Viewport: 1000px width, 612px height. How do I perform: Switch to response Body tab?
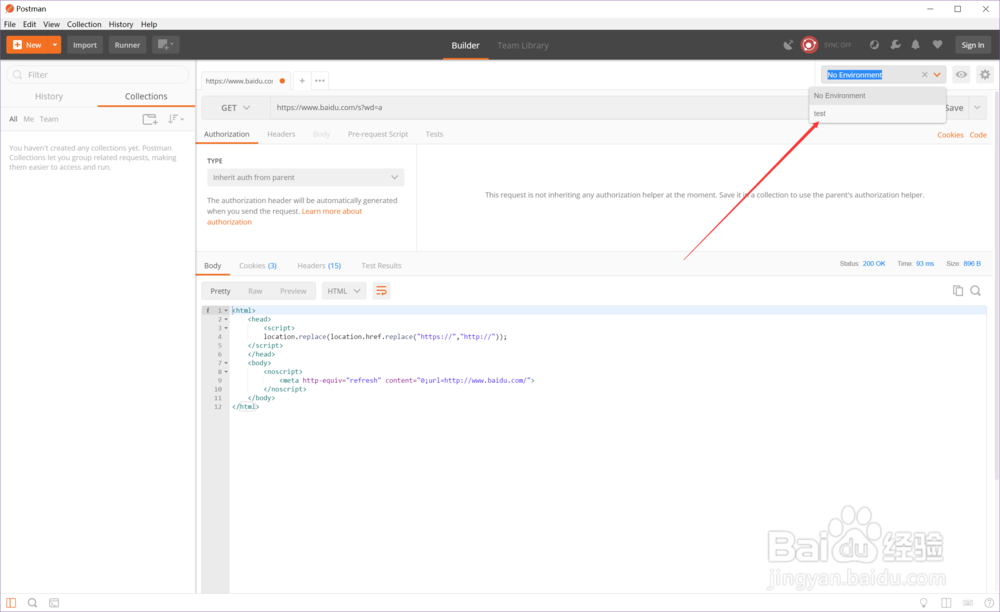[x=212, y=266]
